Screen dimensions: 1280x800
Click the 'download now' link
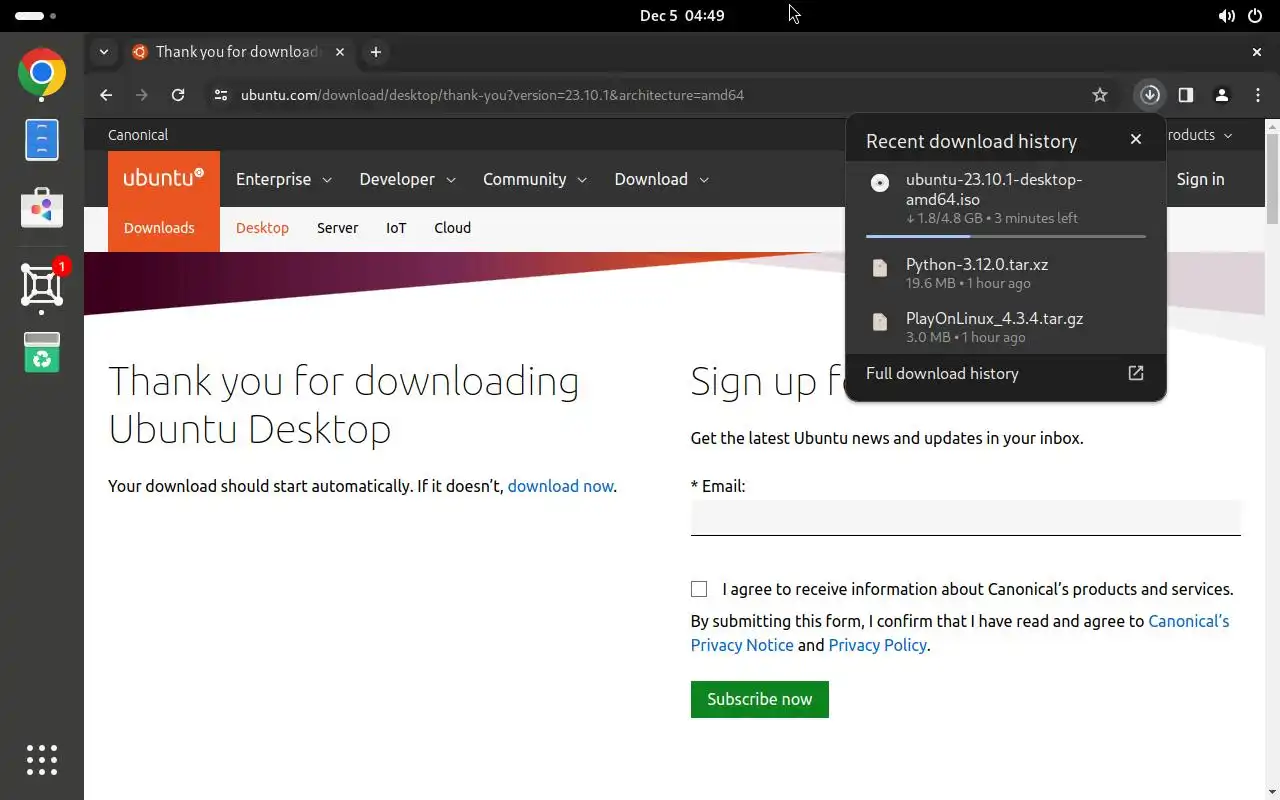[x=560, y=486]
